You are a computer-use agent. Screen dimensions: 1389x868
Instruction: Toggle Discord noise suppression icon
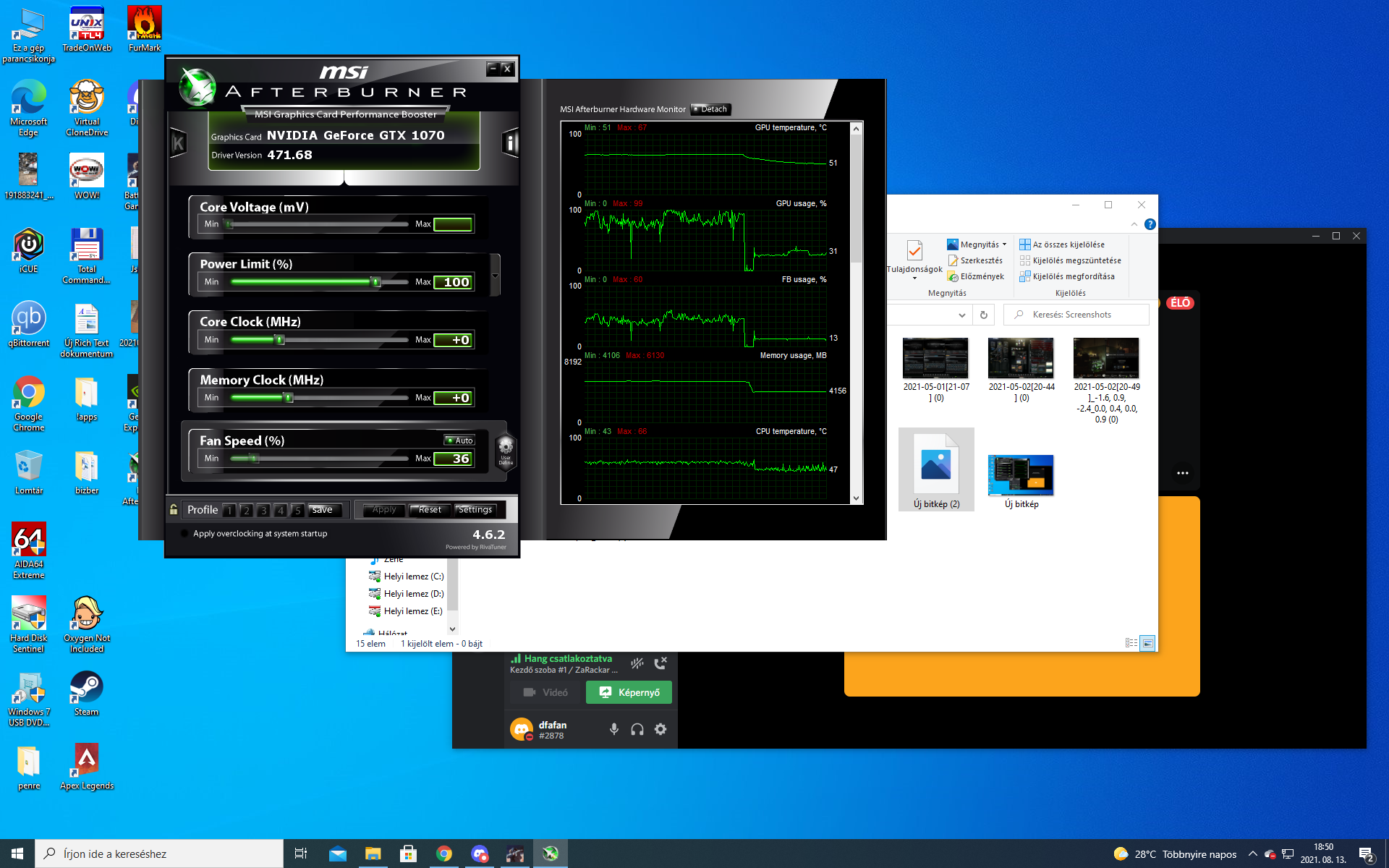click(637, 663)
